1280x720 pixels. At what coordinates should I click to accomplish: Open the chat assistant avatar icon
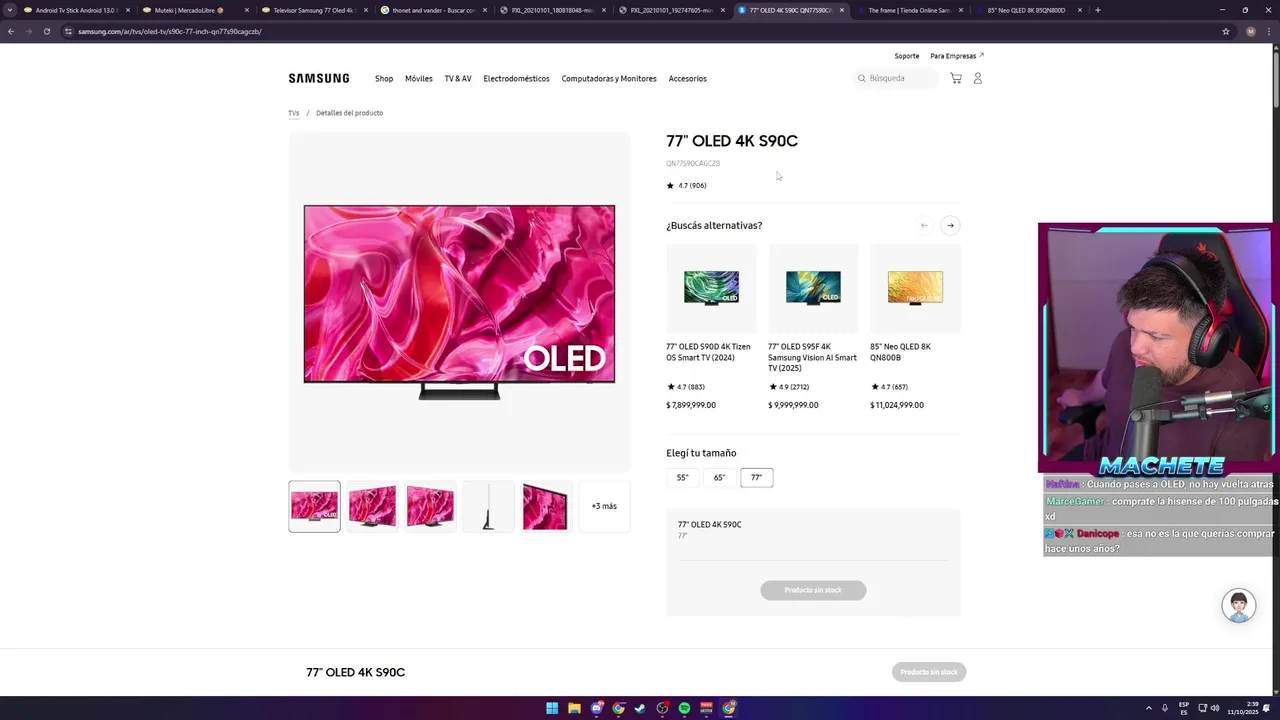[1238, 605]
